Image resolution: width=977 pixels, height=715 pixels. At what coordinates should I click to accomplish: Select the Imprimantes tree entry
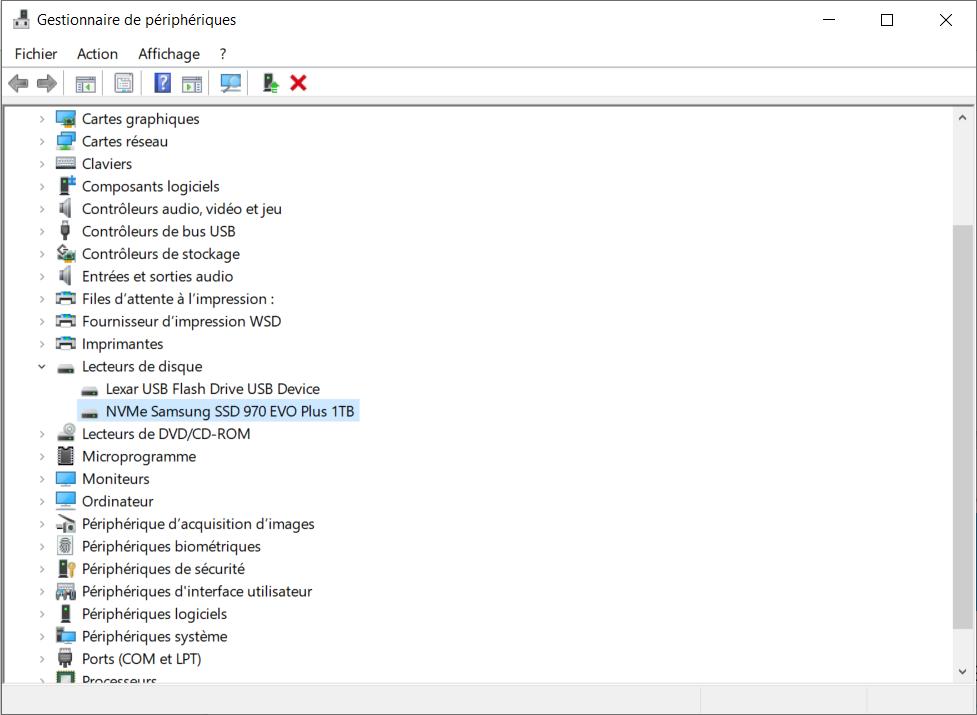pyautogui.click(x=122, y=344)
